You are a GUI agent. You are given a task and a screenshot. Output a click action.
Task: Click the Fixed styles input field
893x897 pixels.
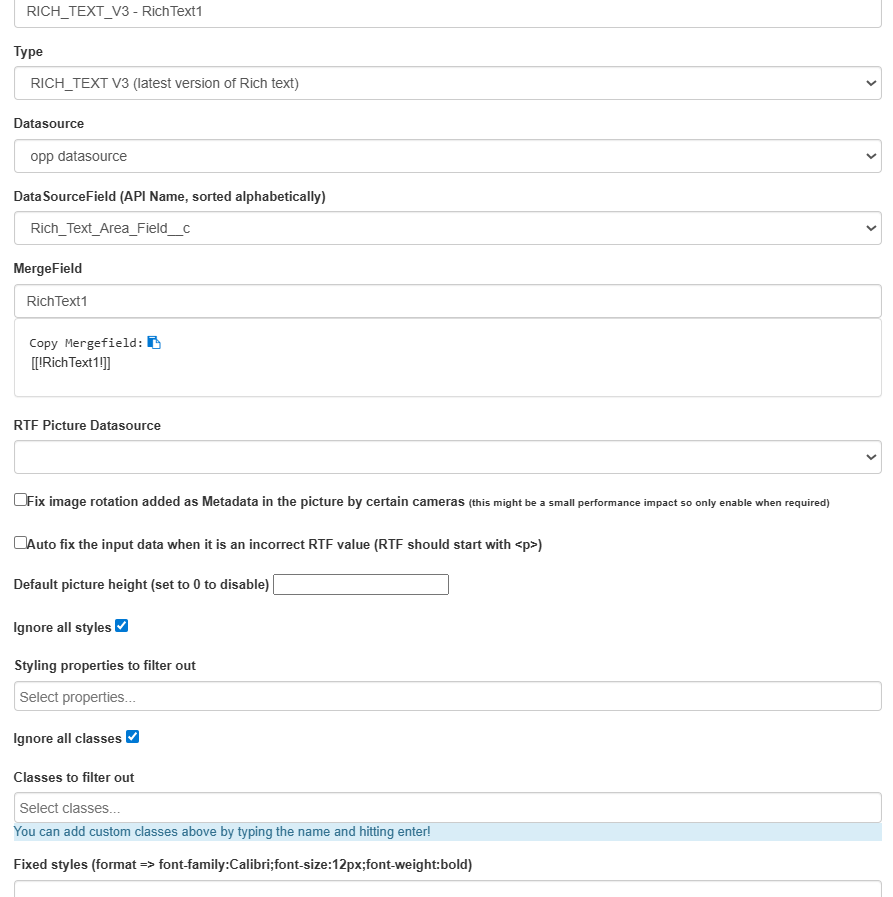point(447,889)
